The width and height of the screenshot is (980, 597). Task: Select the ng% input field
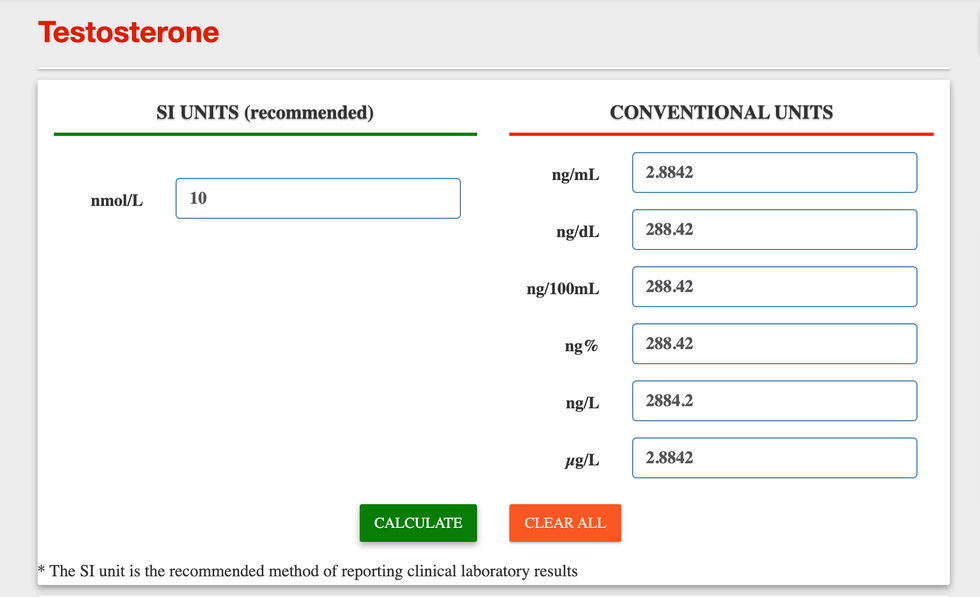click(774, 344)
